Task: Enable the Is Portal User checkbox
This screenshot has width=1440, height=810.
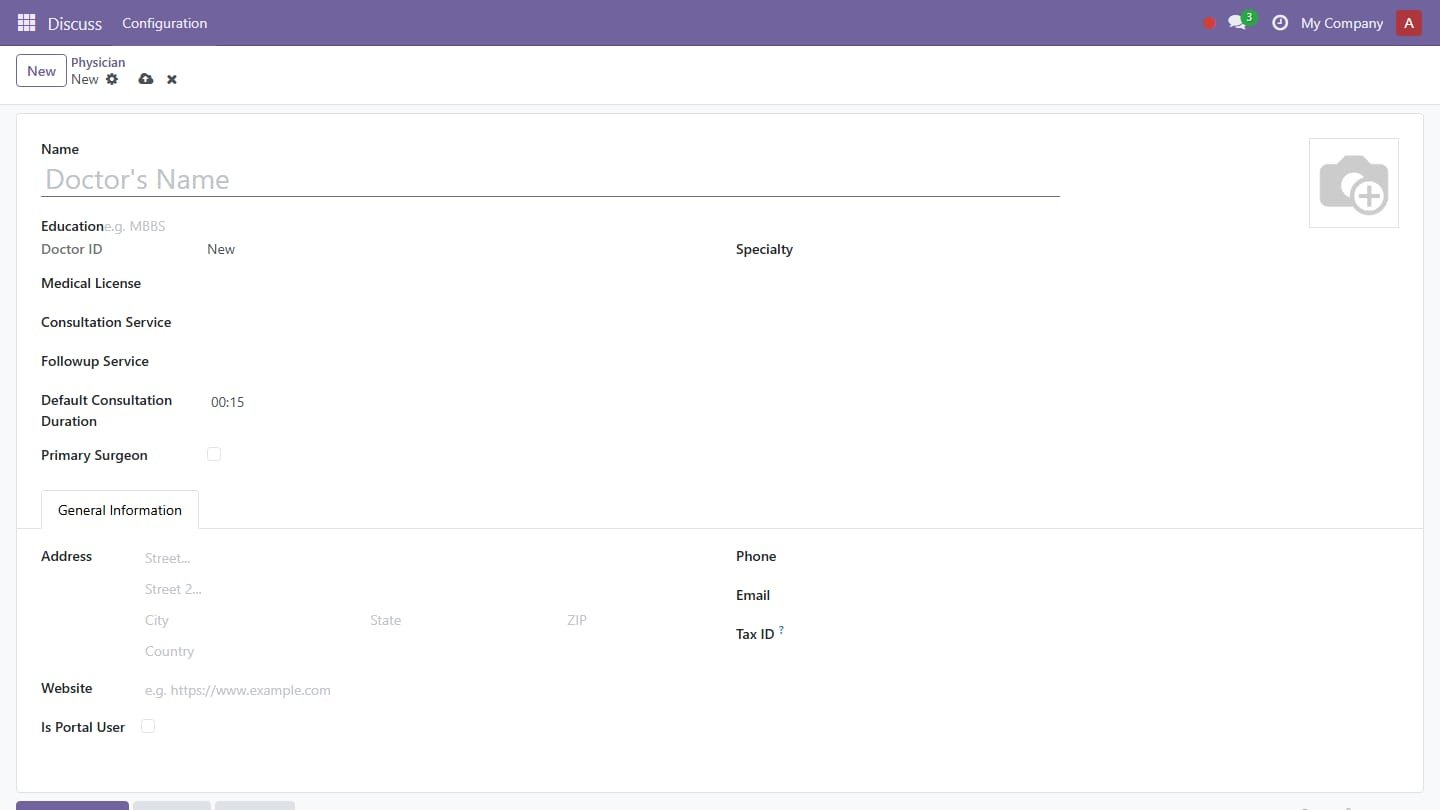Action: point(148,726)
